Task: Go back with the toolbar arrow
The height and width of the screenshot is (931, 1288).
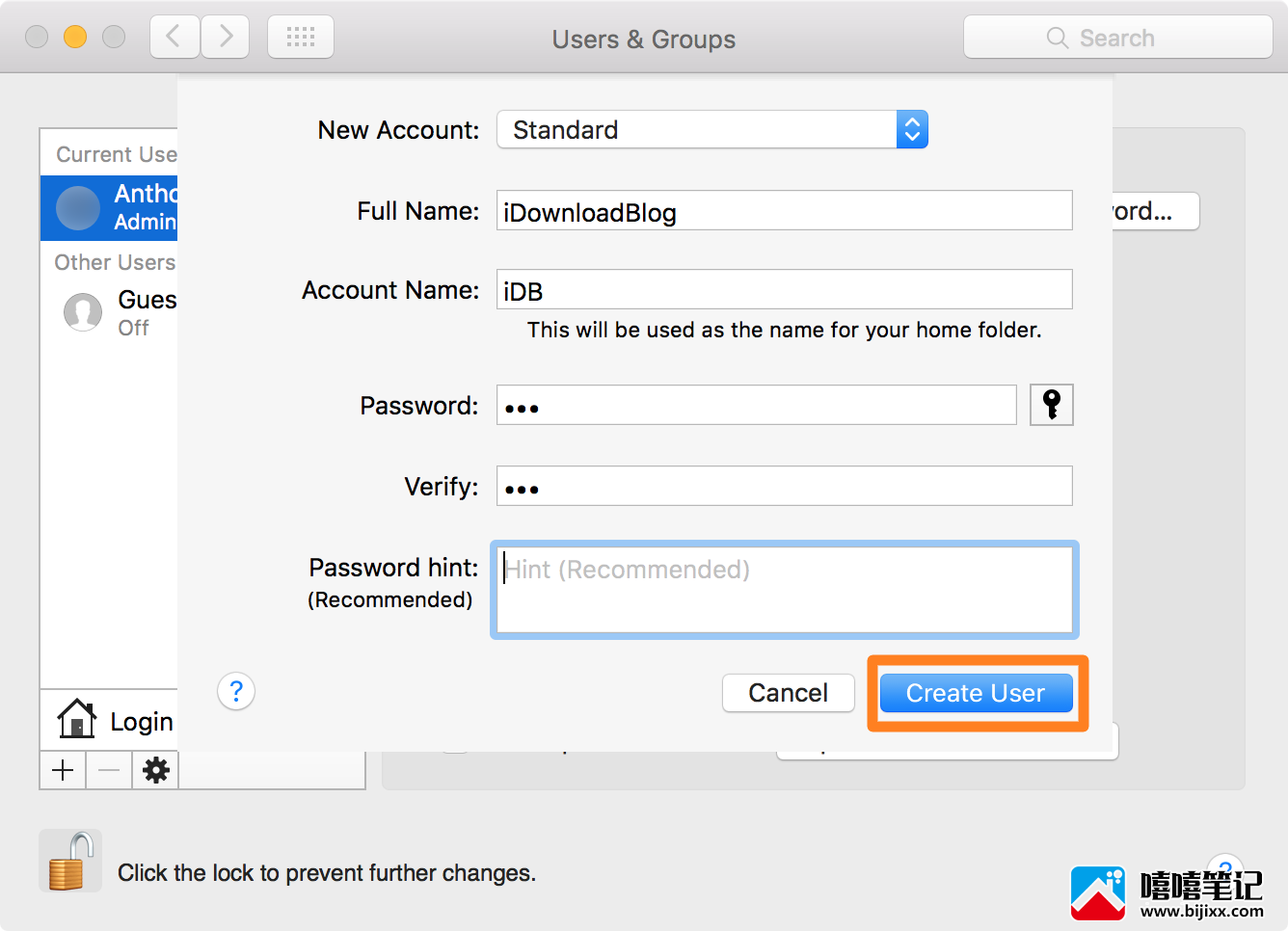Action: (174, 38)
